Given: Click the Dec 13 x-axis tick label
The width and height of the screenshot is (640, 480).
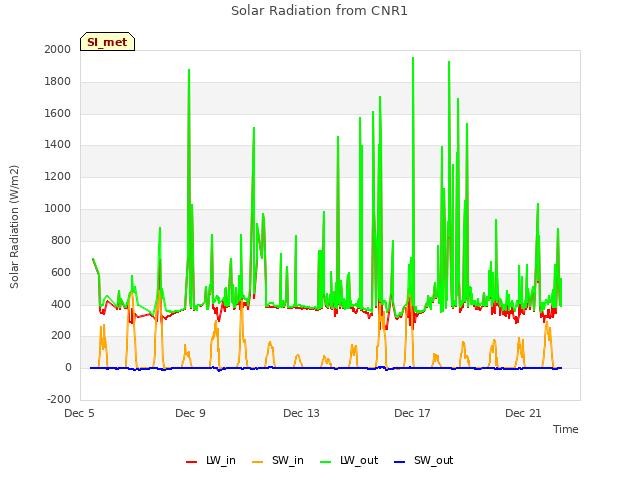Looking at the screenshot, I should [301, 413].
